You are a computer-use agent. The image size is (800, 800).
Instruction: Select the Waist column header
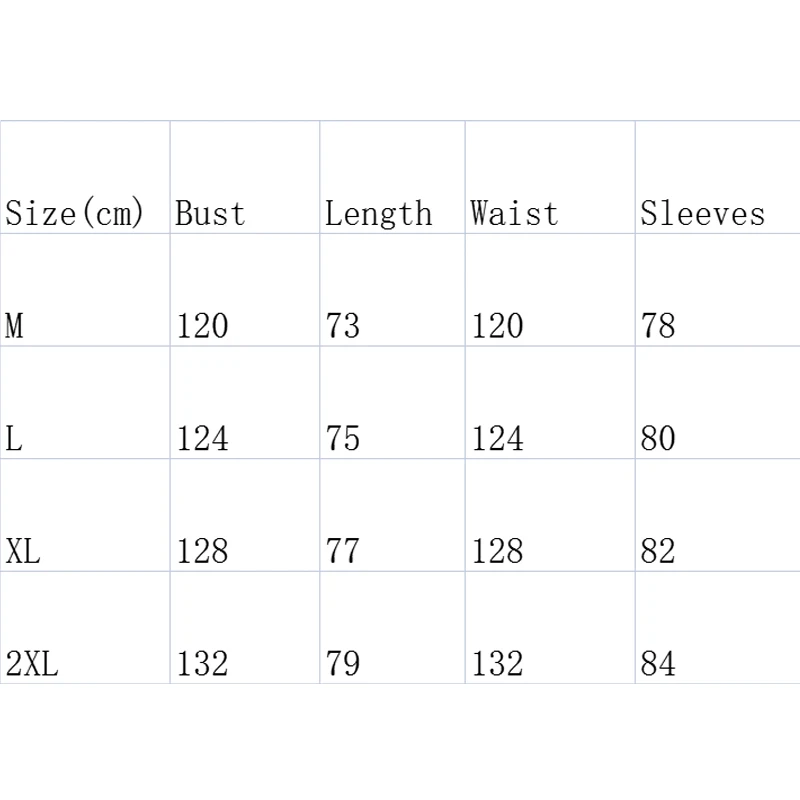tap(514, 213)
